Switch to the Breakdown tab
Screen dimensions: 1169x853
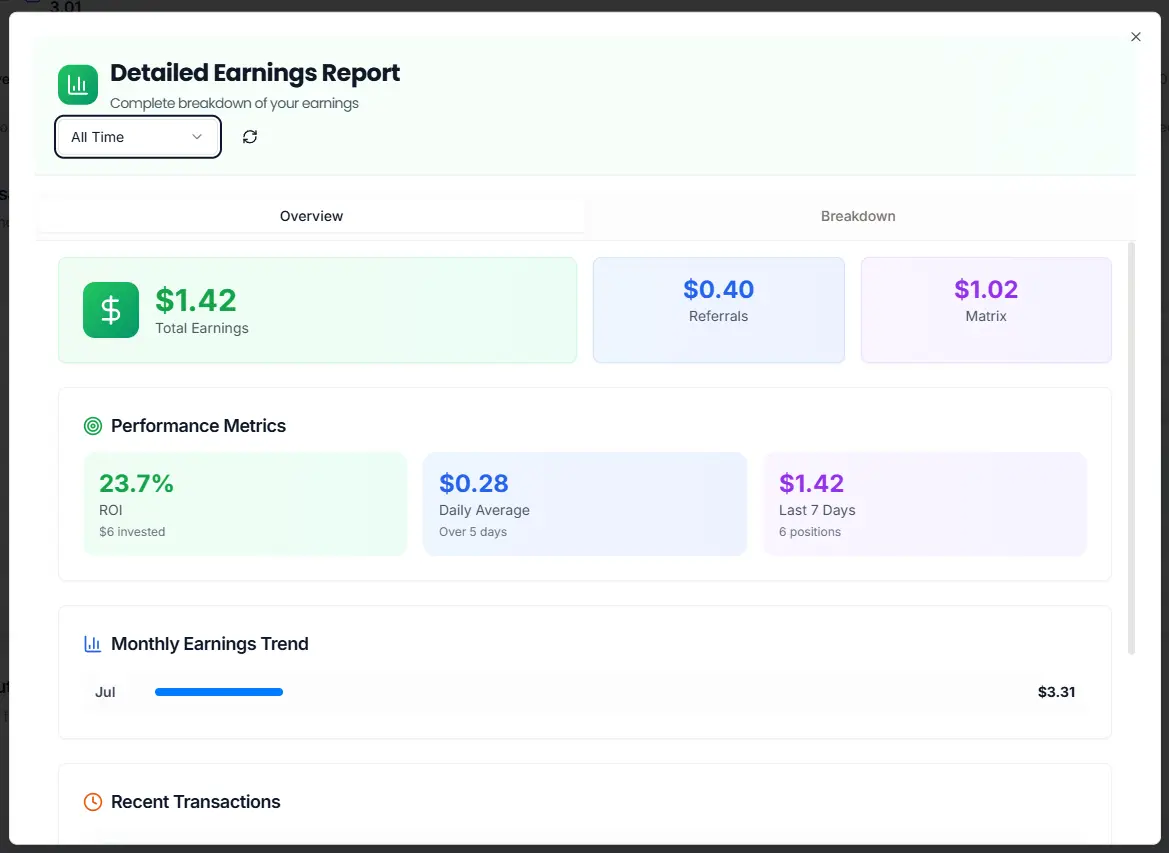click(858, 216)
